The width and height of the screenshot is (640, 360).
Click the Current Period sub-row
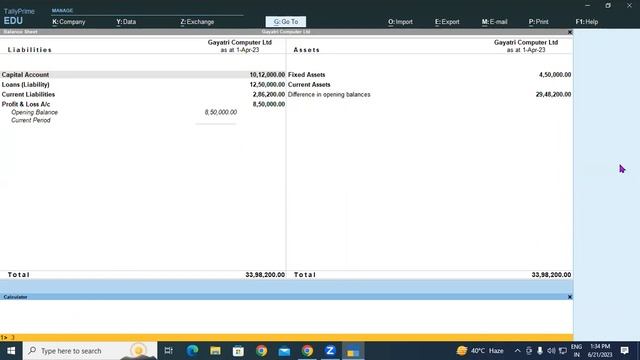tap(31, 120)
